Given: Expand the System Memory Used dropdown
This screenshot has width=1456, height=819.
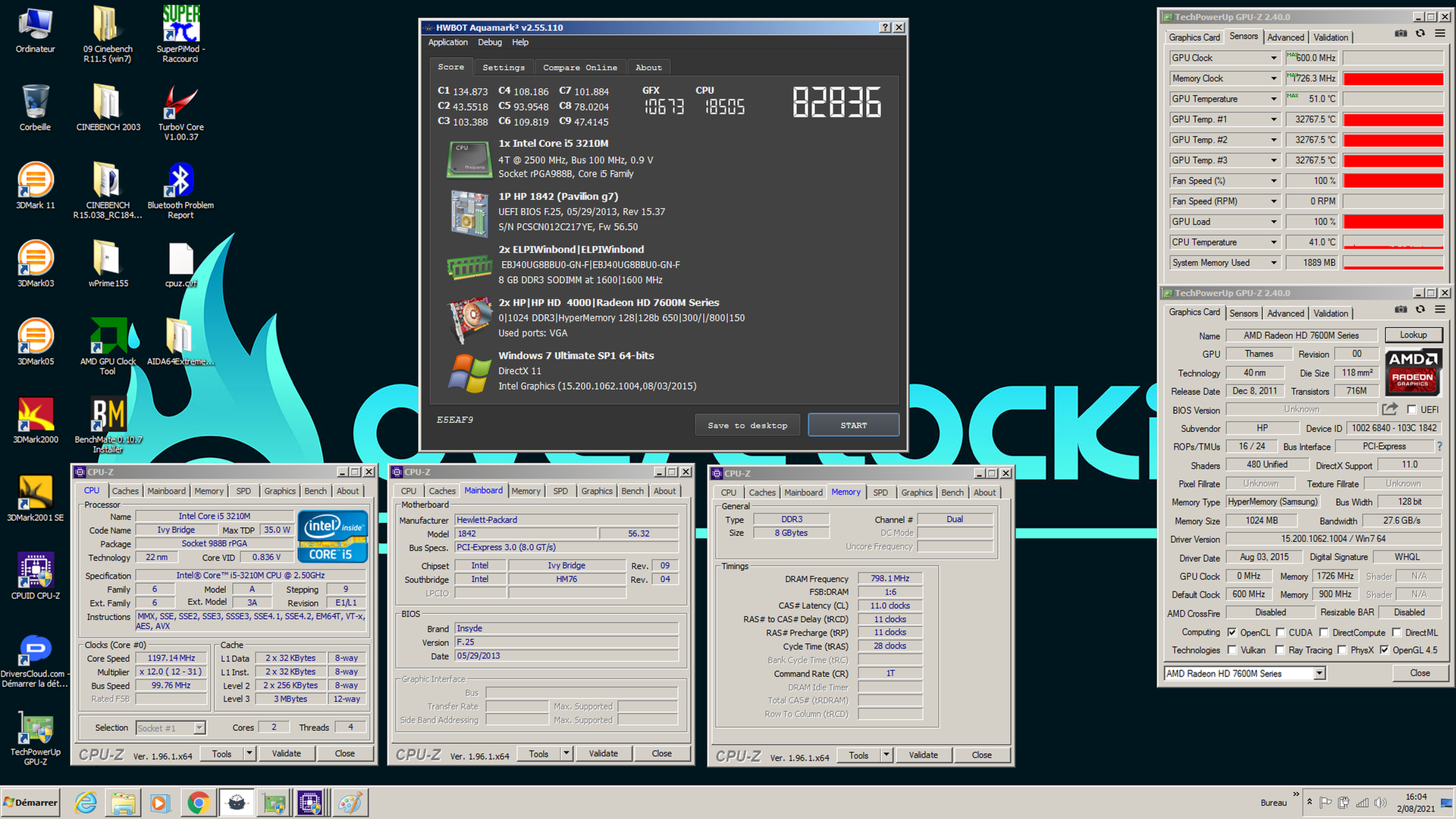Looking at the screenshot, I should click(x=1274, y=262).
